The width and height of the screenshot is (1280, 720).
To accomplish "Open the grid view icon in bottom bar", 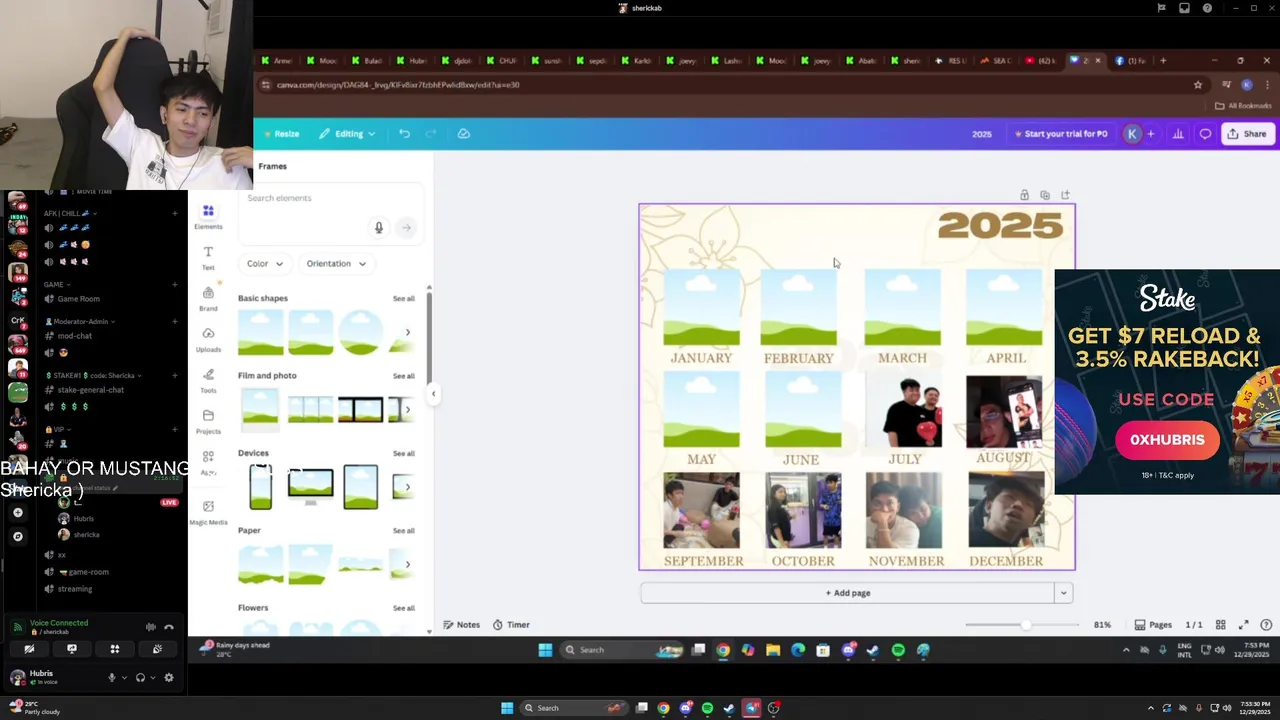I will [1220, 625].
